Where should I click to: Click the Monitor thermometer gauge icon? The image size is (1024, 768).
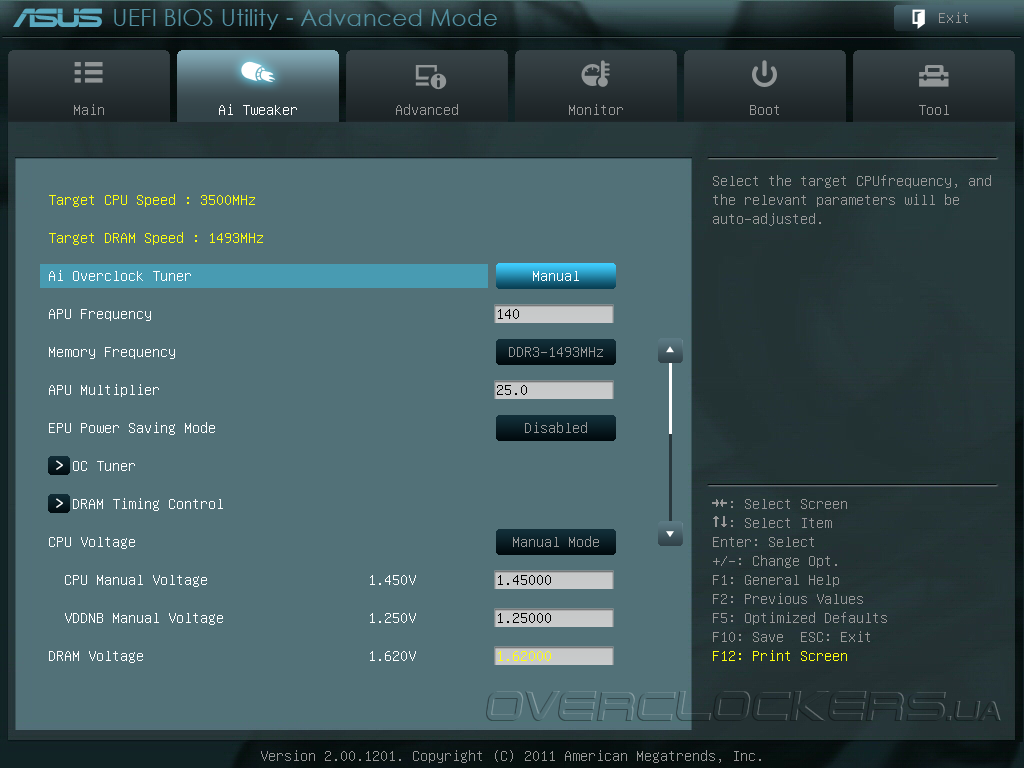pos(596,74)
